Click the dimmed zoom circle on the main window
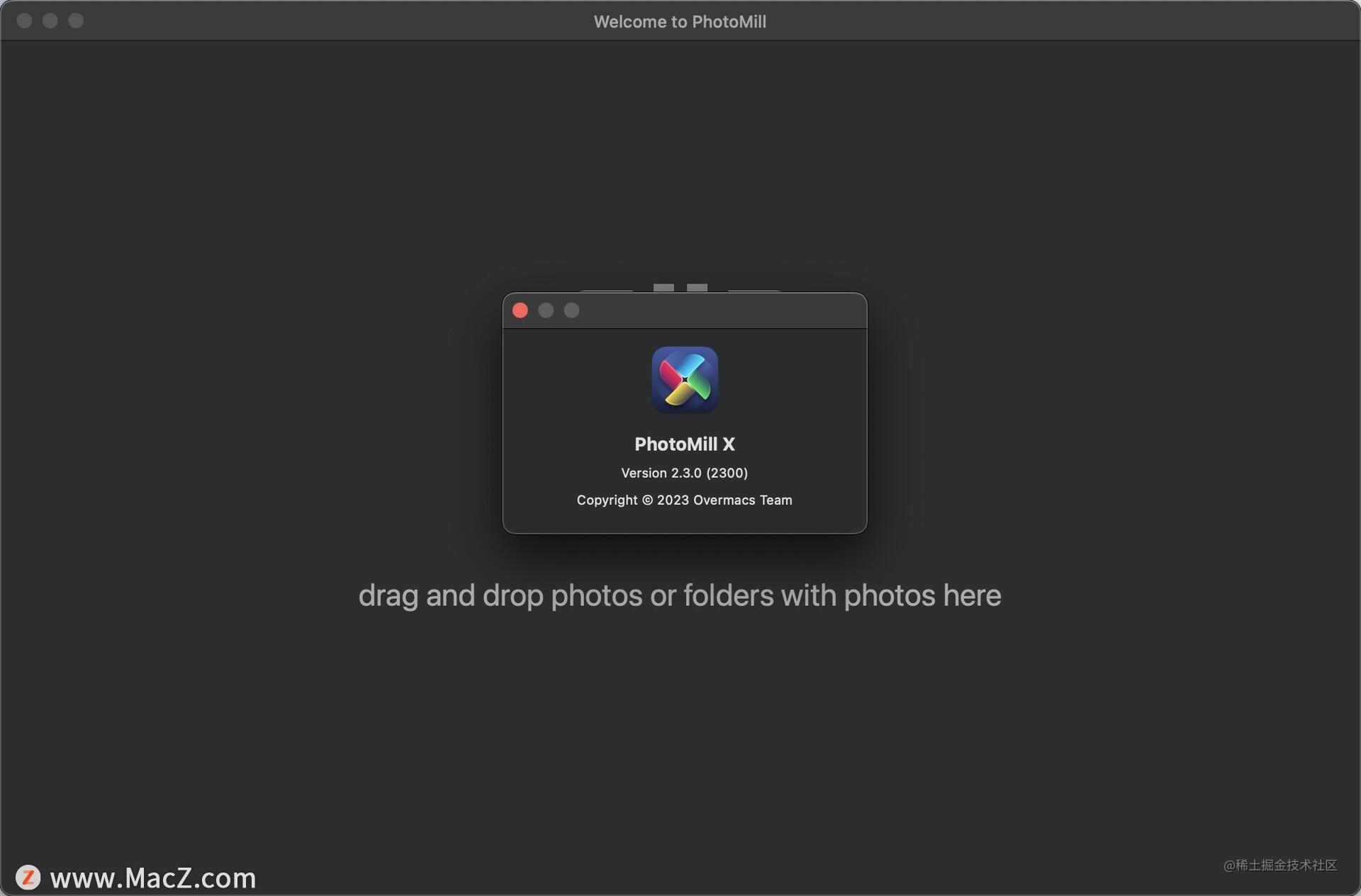The width and height of the screenshot is (1361, 896). tap(75, 21)
